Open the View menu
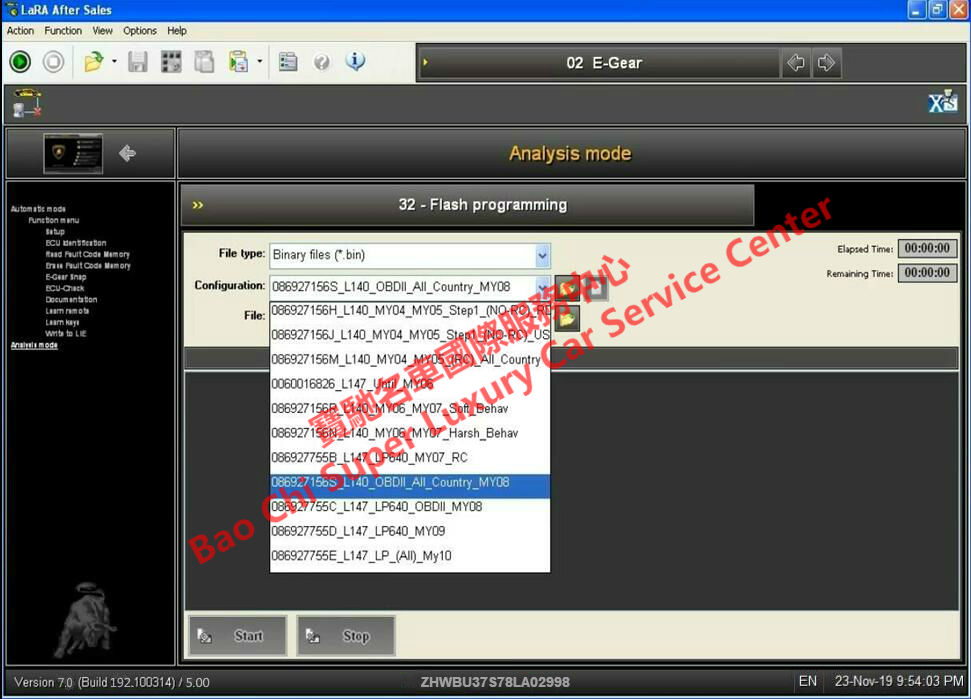This screenshot has width=971, height=699. point(103,30)
